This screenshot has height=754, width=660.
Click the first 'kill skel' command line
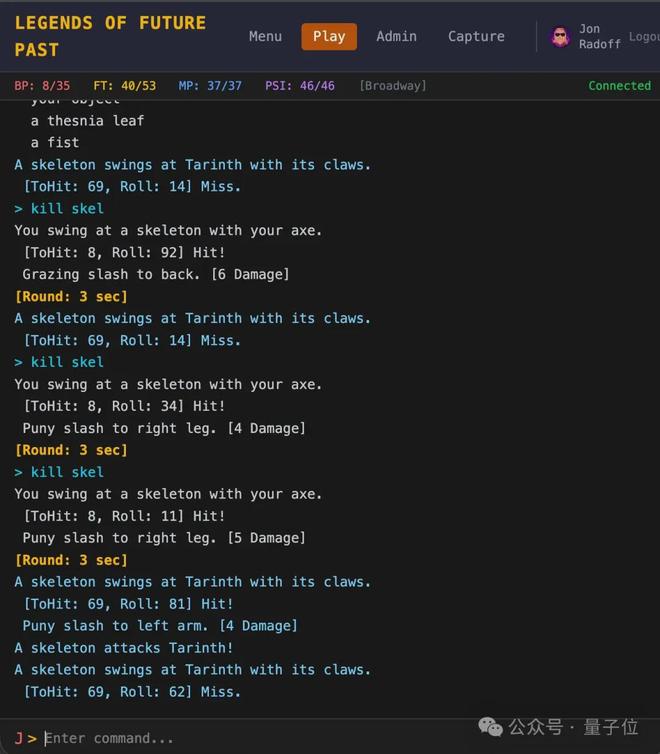[x=66, y=208]
